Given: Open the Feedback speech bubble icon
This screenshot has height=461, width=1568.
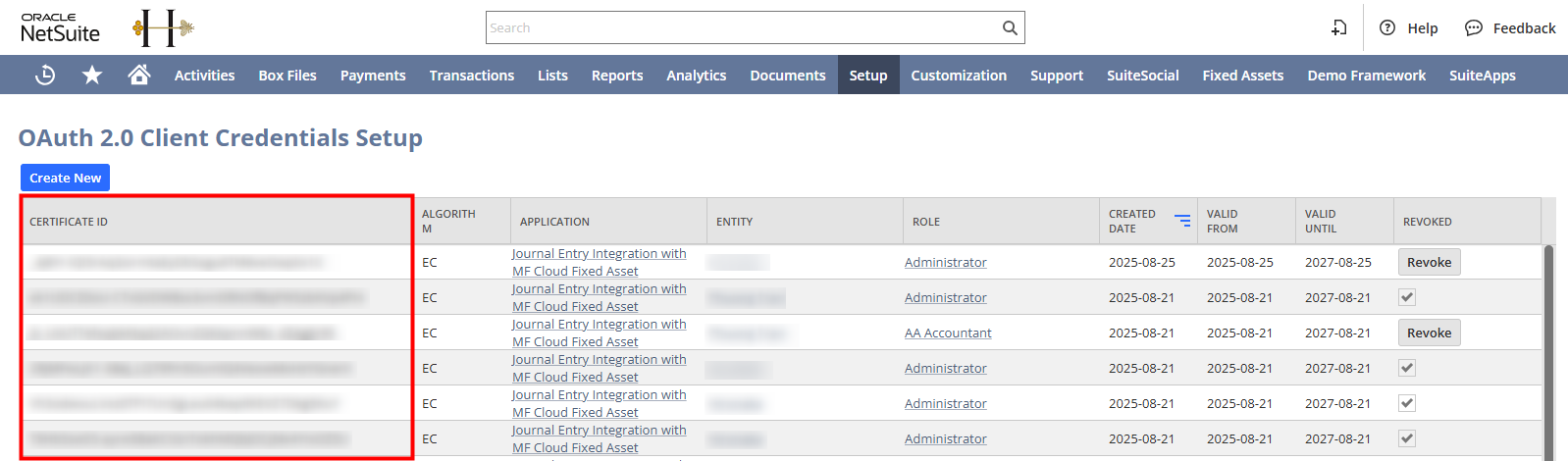Looking at the screenshot, I should click(1474, 27).
